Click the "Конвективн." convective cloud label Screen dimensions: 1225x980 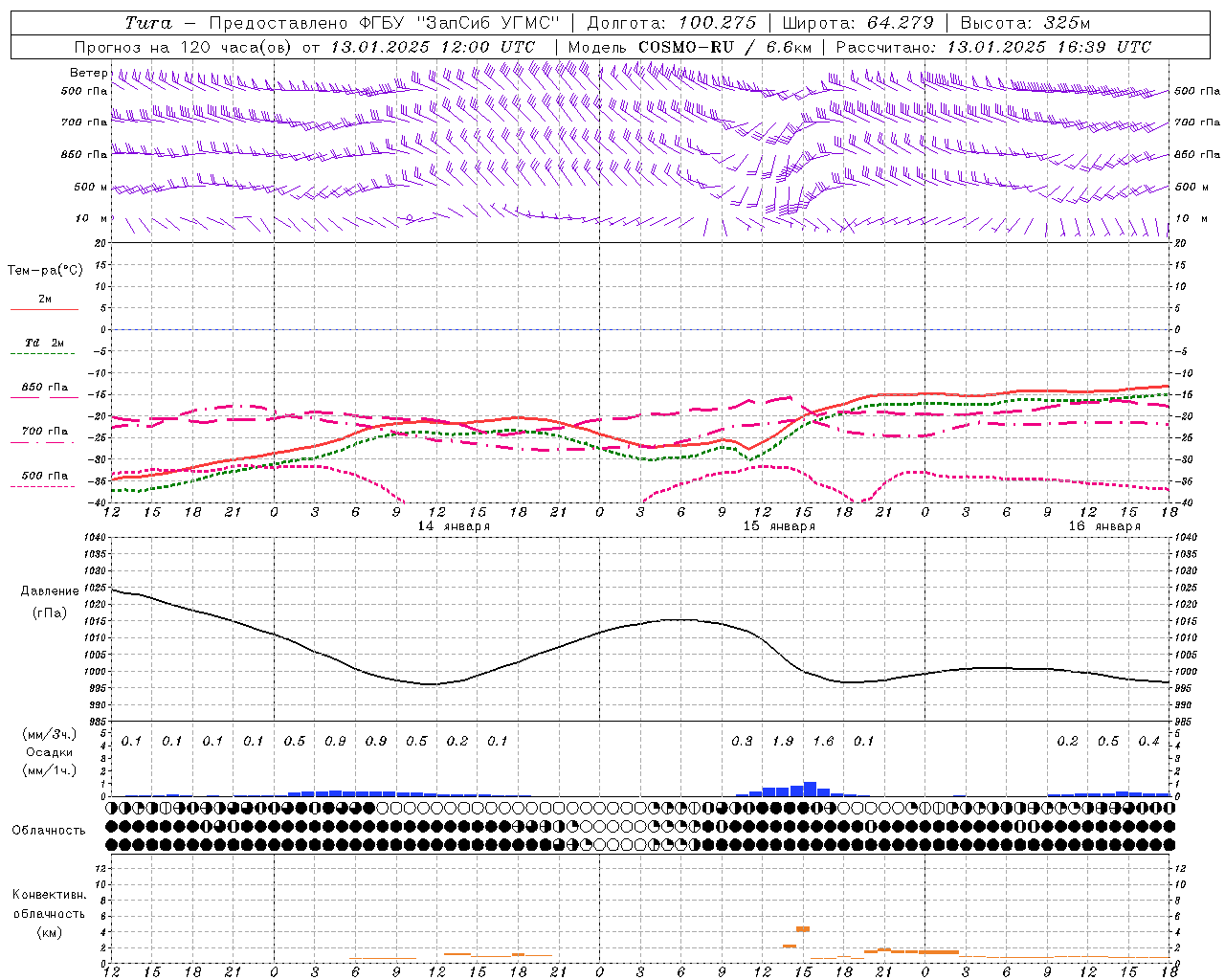tap(49, 895)
